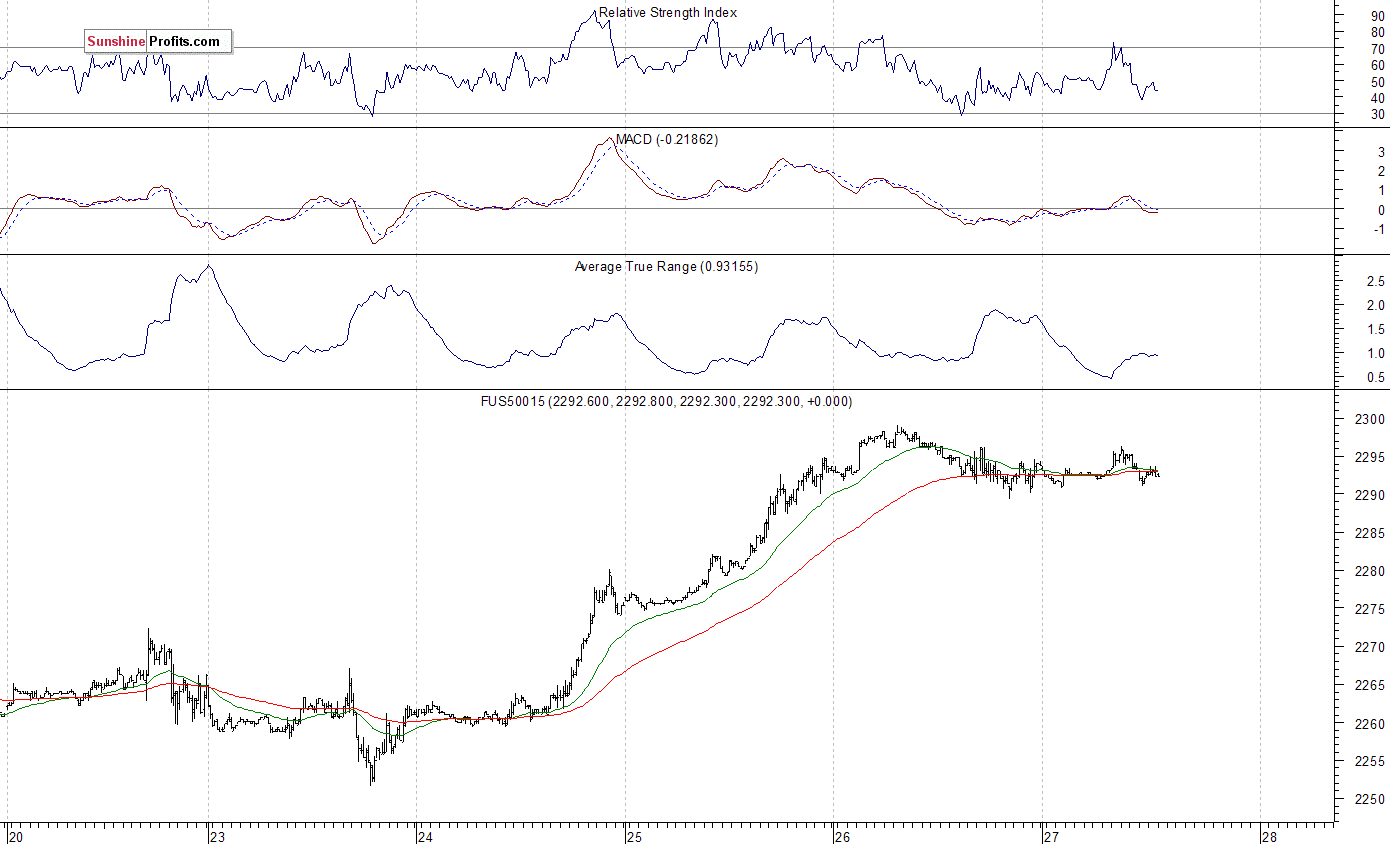Click the MACD axis value 1

(x=1381, y=191)
